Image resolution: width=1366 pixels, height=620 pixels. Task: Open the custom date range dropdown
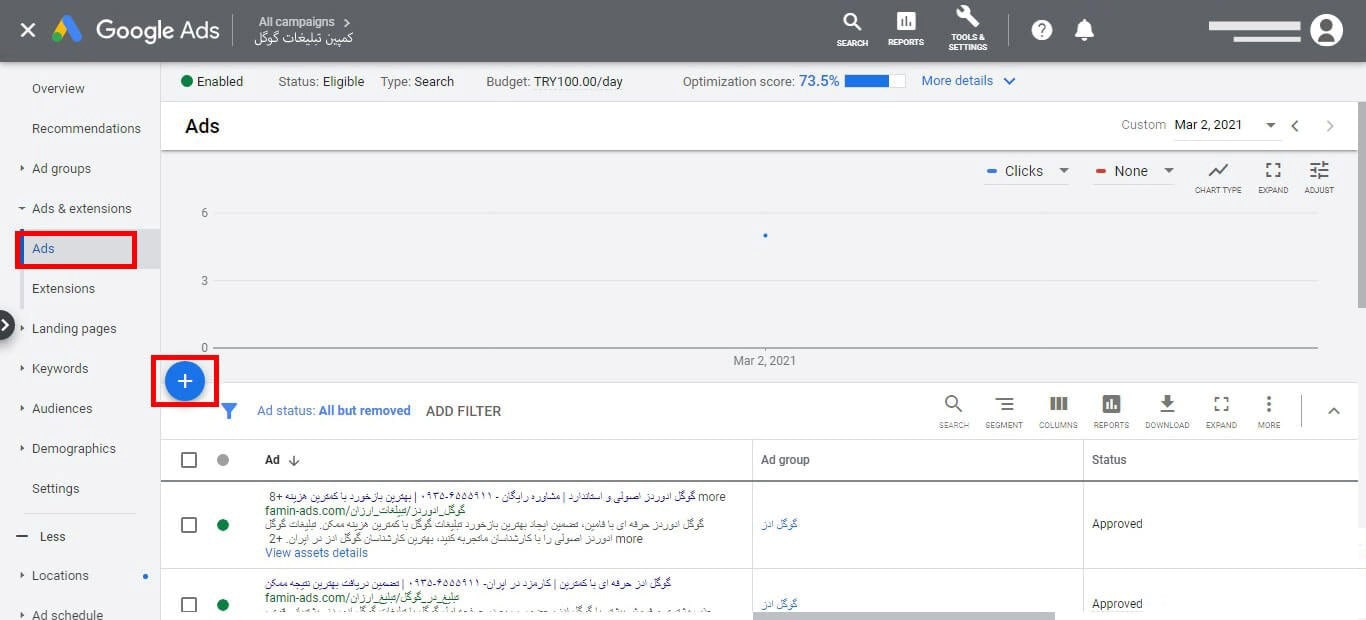[x=1225, y=125]
